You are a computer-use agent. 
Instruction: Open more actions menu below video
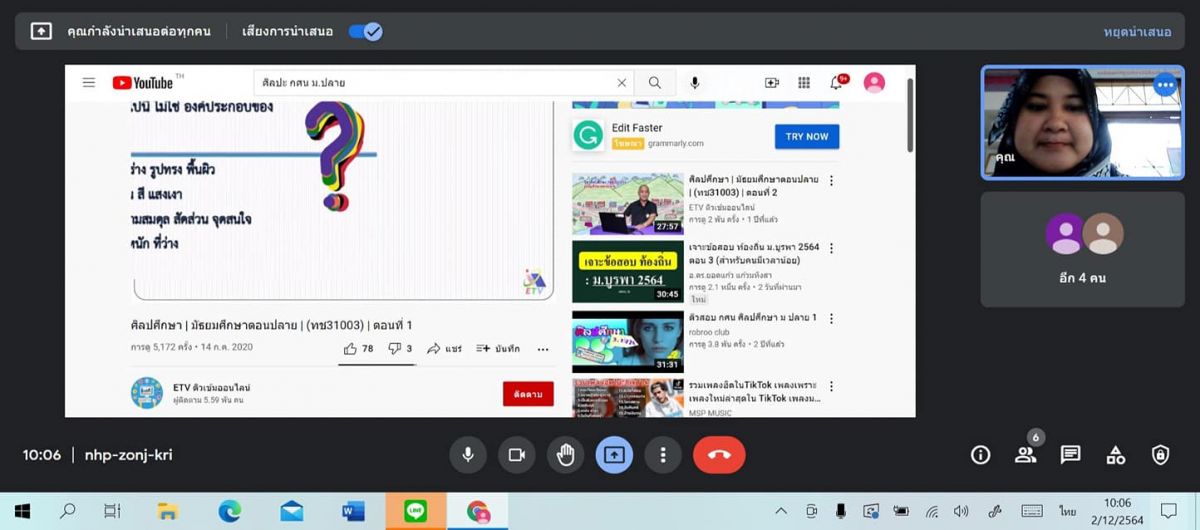(x=543, y=349)
